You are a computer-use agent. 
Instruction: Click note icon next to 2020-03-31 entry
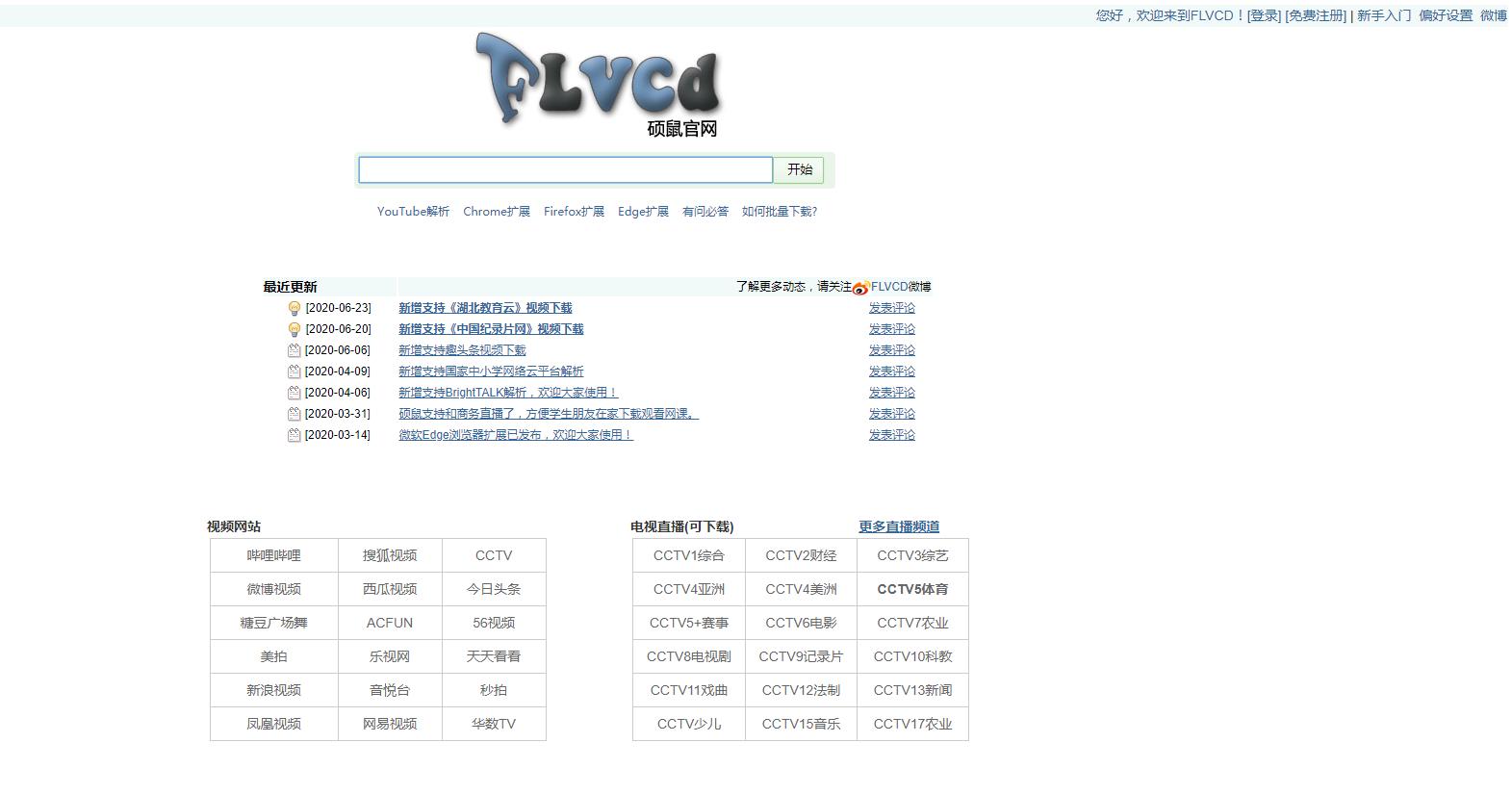[295, 414]
